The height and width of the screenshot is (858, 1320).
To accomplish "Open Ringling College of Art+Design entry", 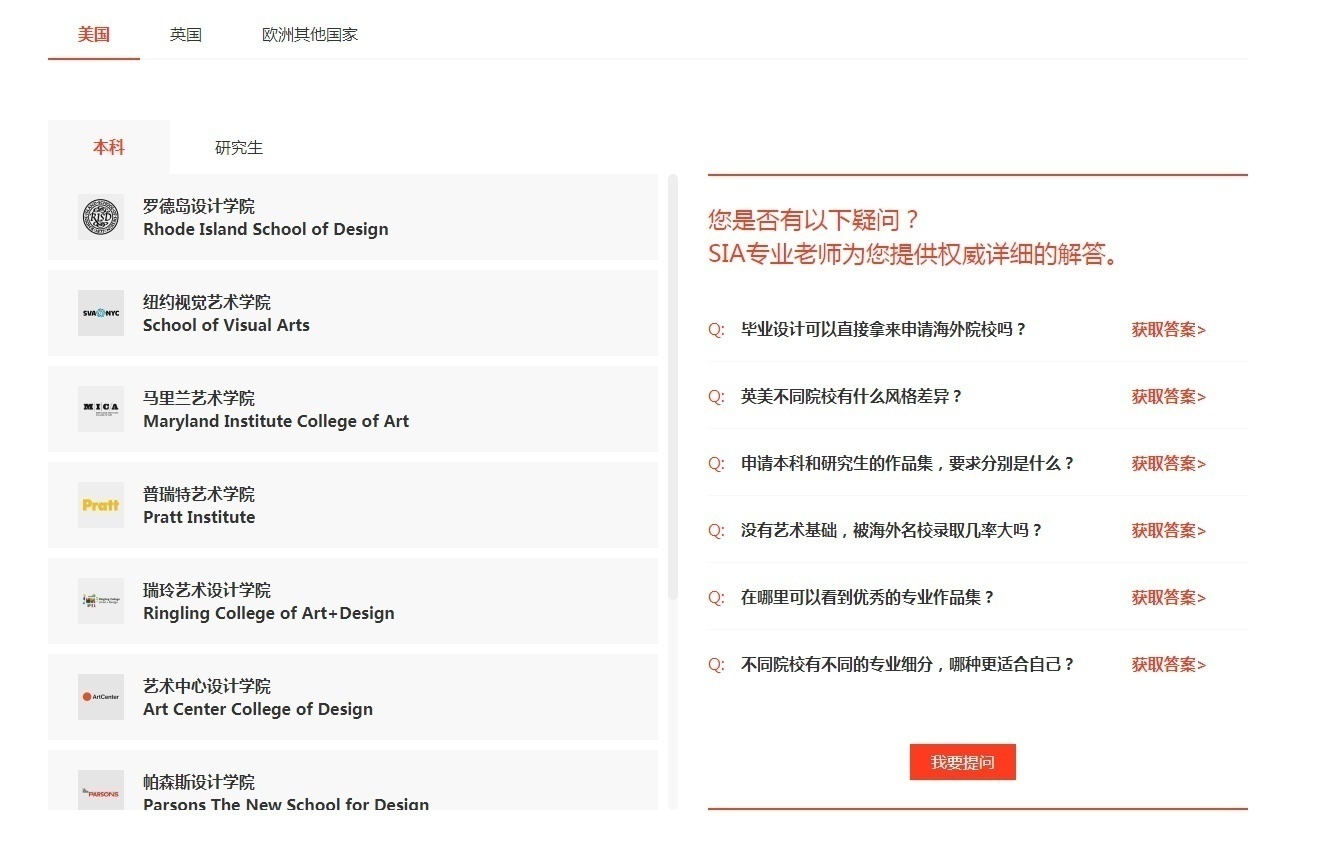I will coord(353,601).
